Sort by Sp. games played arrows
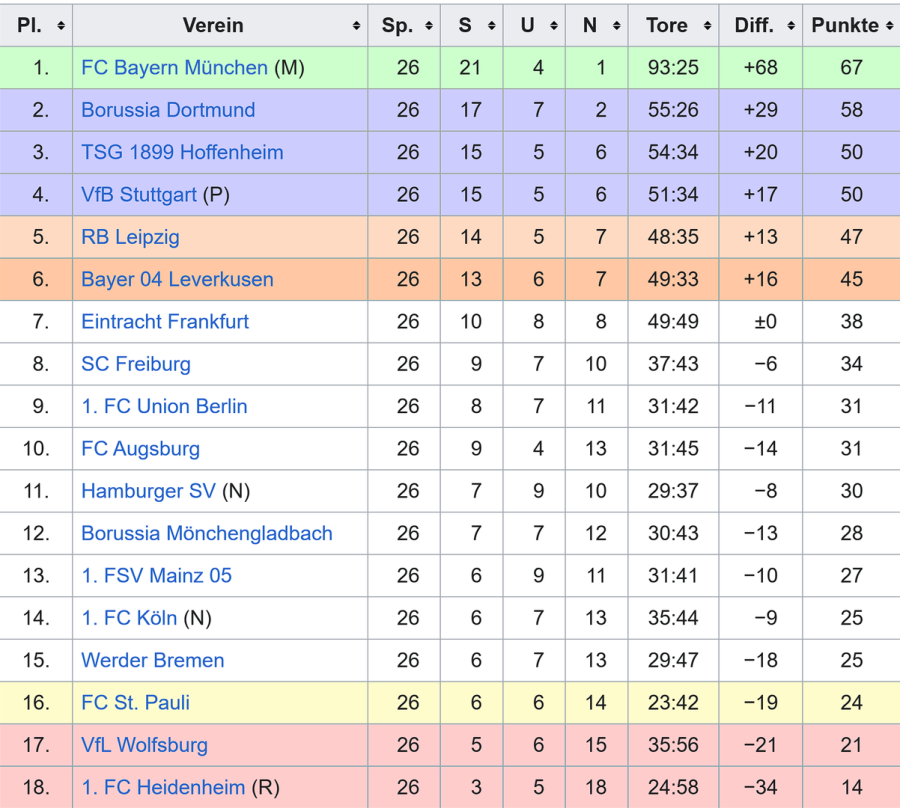This screenshot has height=808, width=900. [x=429, y=26]
